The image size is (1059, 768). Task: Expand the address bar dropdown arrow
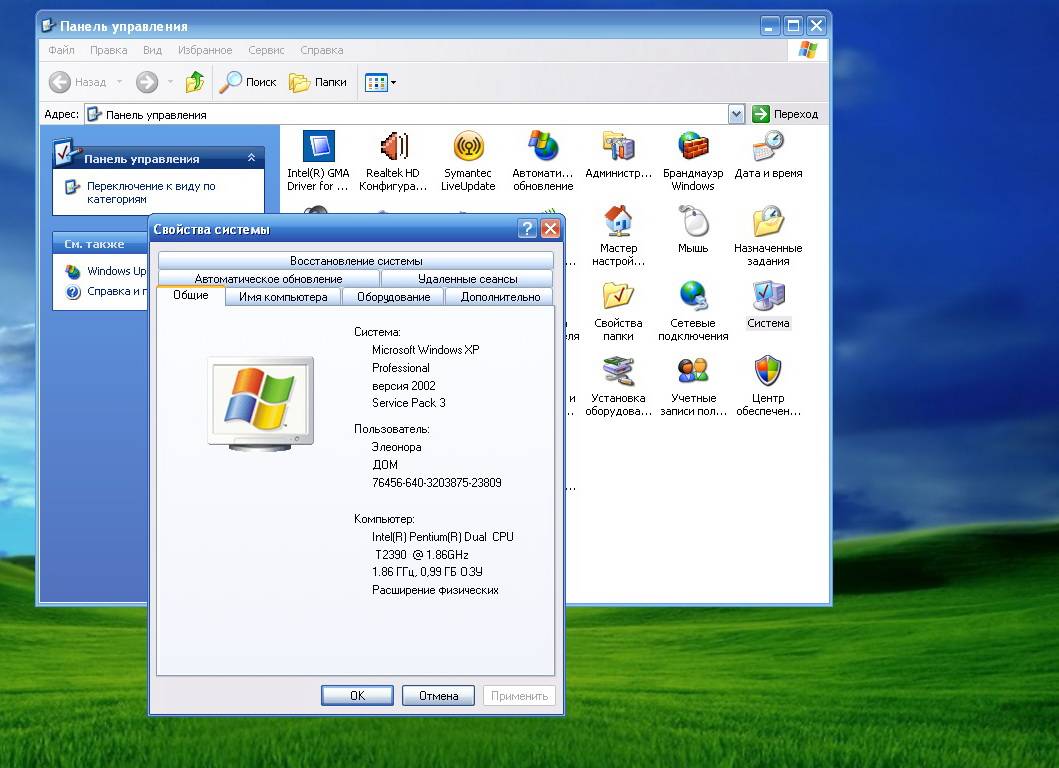point(736,114)
